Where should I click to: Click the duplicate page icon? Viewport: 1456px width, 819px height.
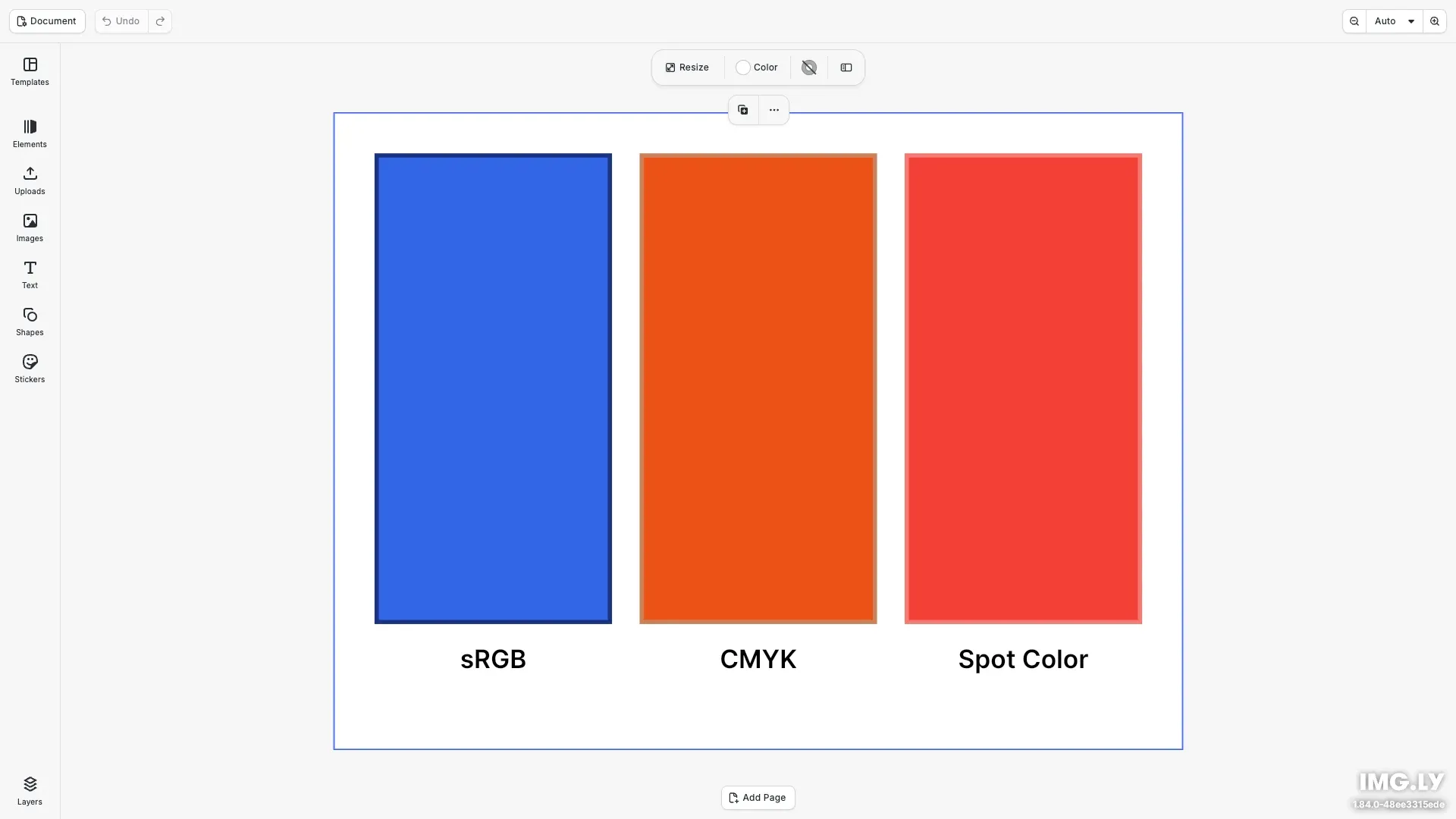click(743, 110)
